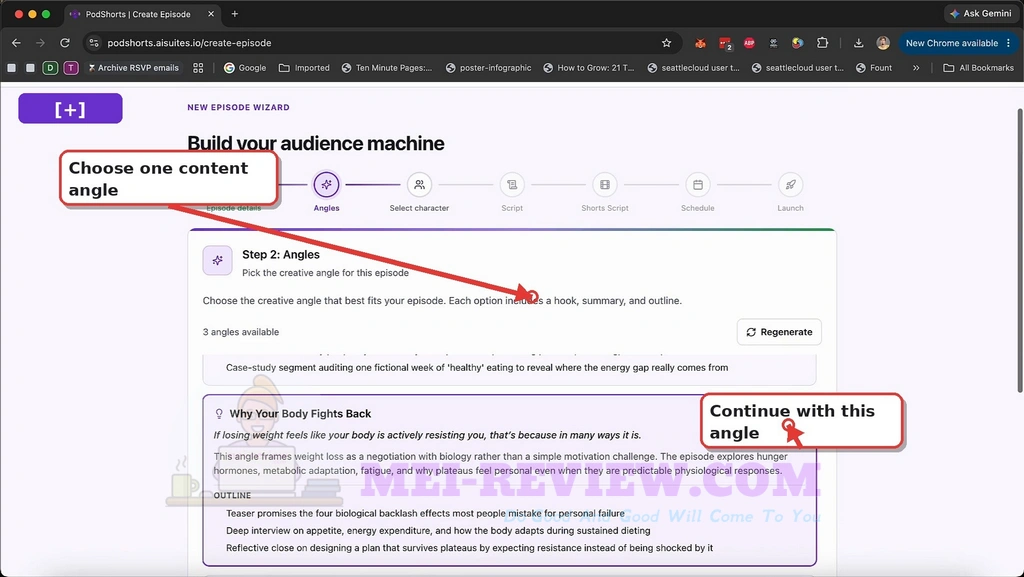Jump to the Launch rocket step

[x=790, y=185]
